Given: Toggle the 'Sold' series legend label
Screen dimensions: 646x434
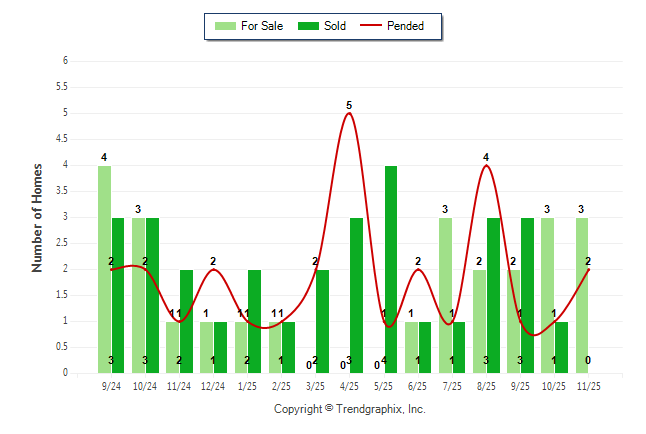Looking at the screenshot, I should pyautogui.click(x=335, y=26).
